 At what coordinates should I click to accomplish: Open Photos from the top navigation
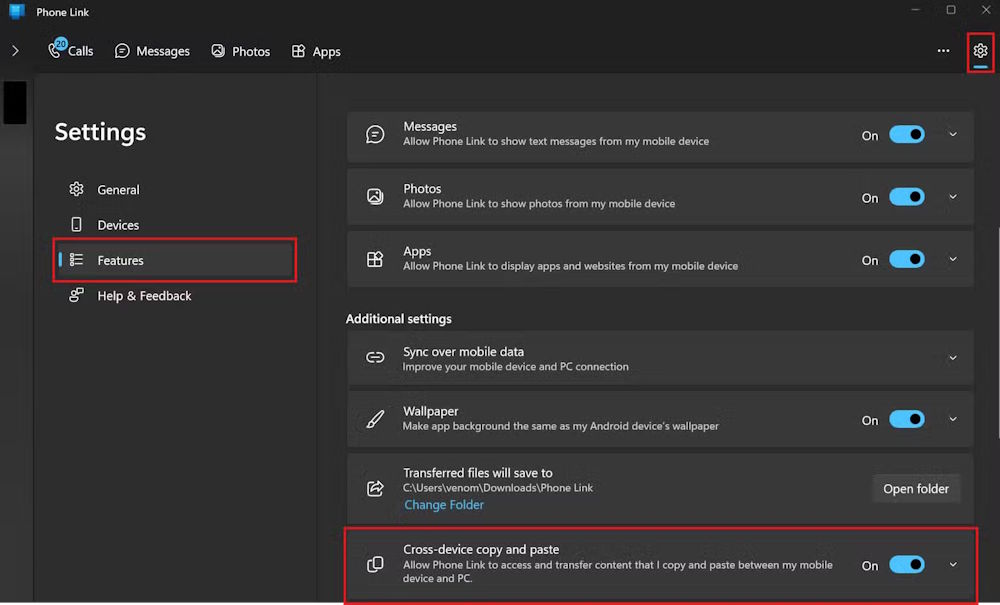pyautogui.click(x=240, y=50)
